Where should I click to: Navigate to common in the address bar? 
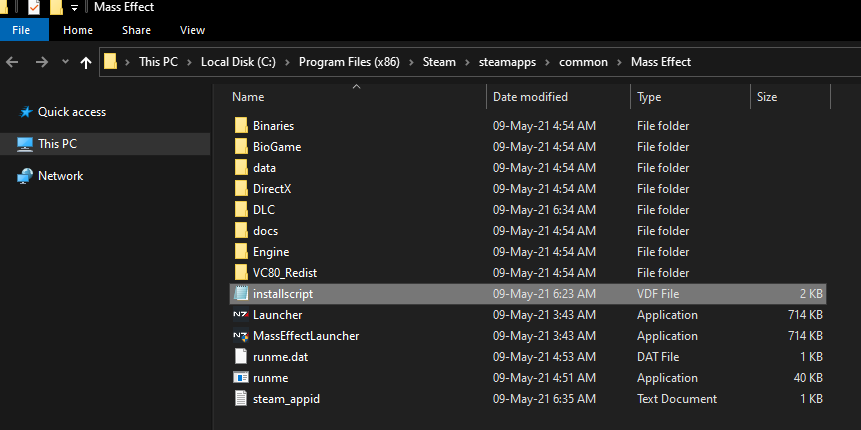coord(583,62)
